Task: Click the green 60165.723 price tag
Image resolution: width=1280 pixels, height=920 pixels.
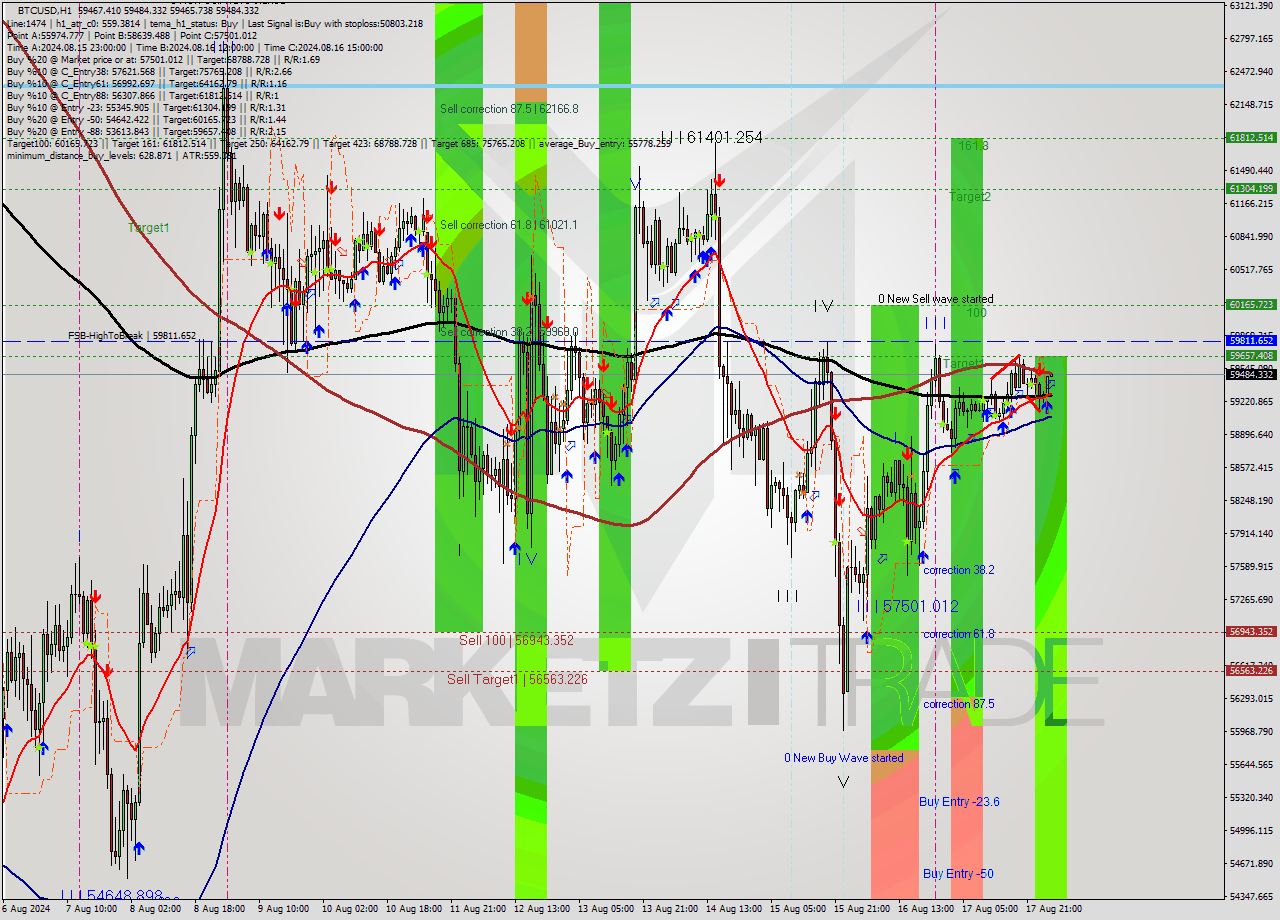Action: coord(1251,304)
